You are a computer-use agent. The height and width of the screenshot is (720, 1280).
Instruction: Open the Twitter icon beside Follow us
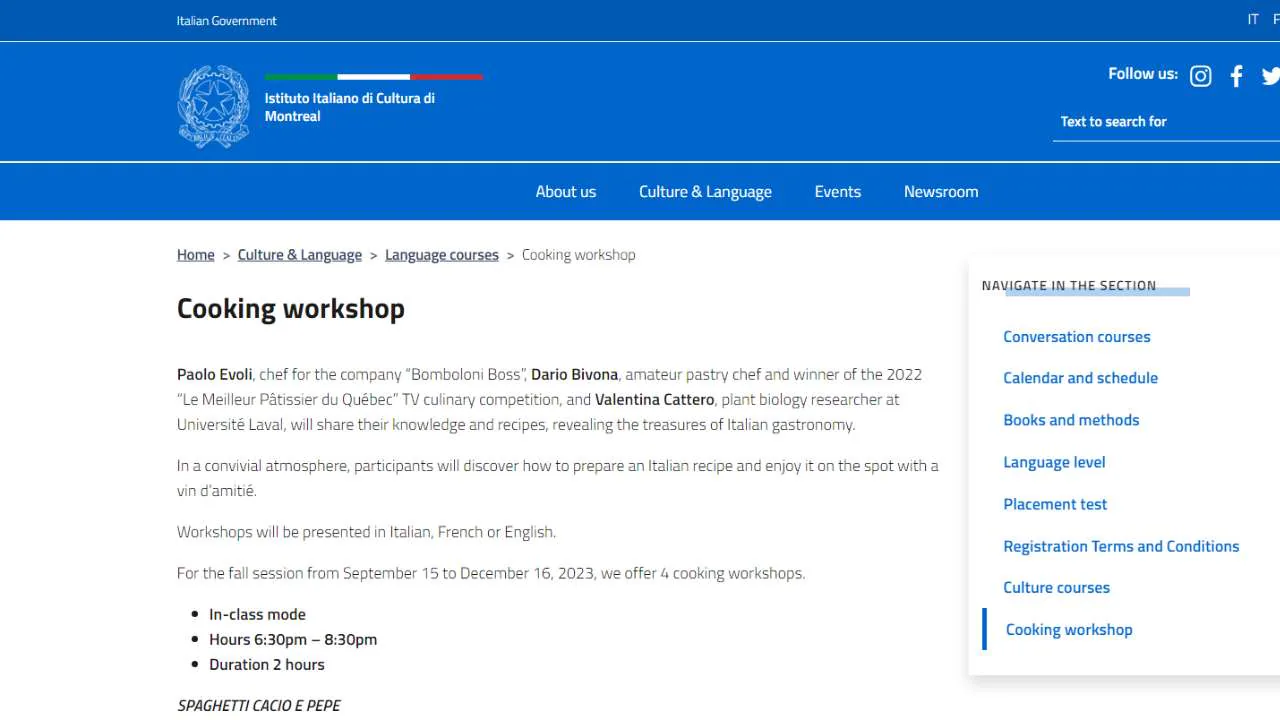tap(1271, 76)
